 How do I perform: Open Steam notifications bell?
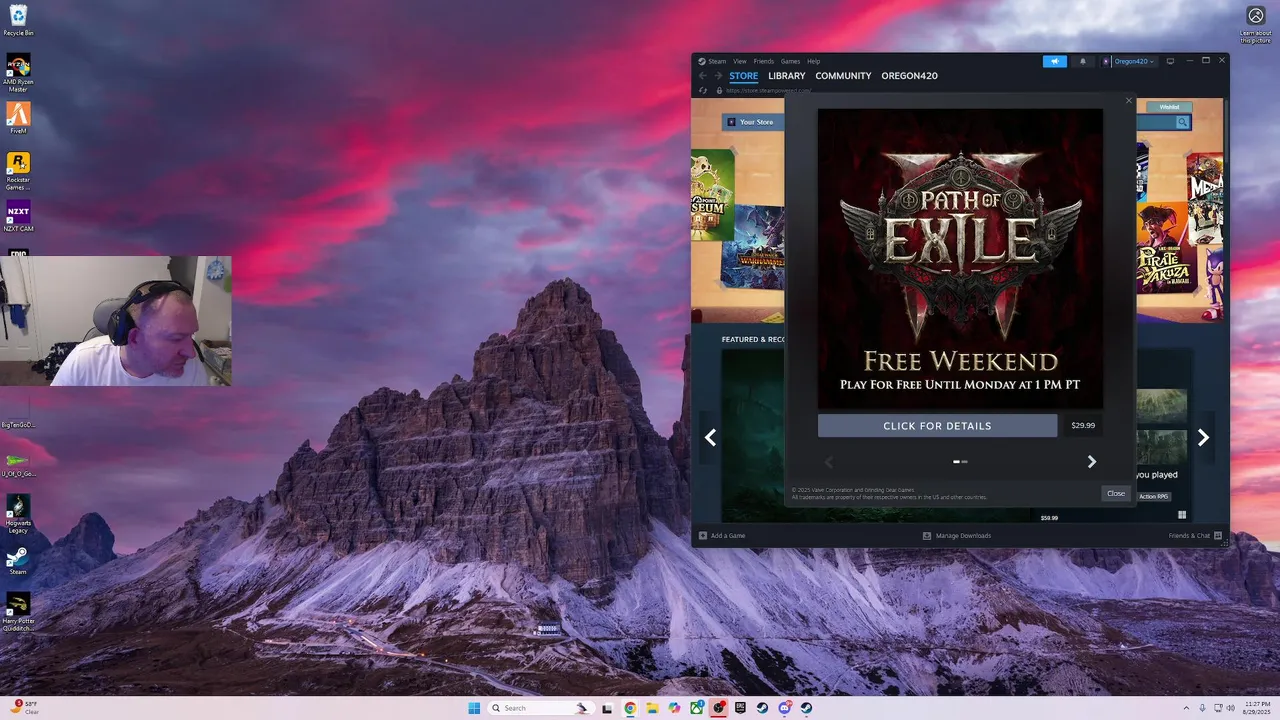pos(1082,61)
